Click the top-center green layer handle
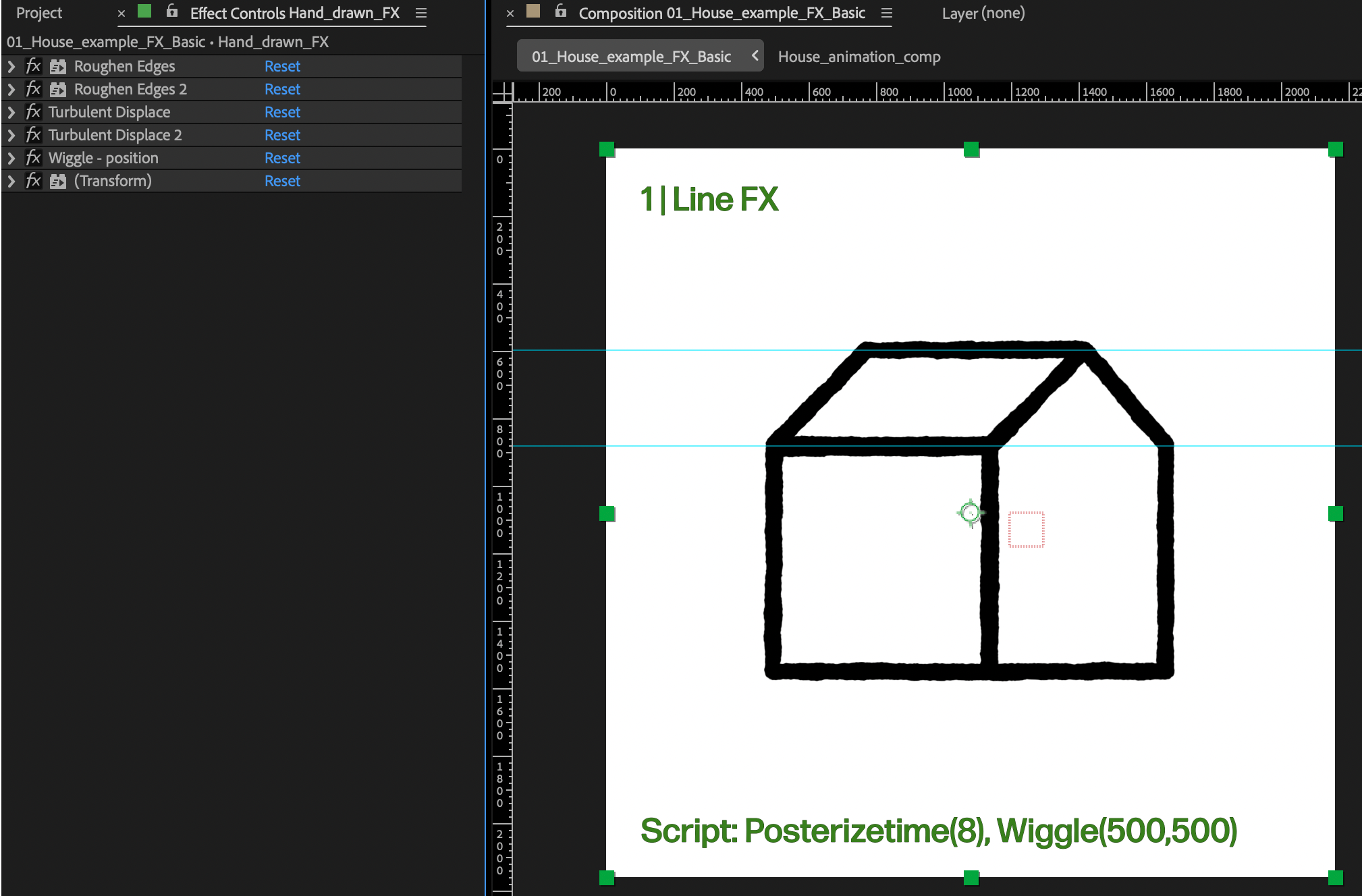1362x896 pixels. (x=971, y=149)
